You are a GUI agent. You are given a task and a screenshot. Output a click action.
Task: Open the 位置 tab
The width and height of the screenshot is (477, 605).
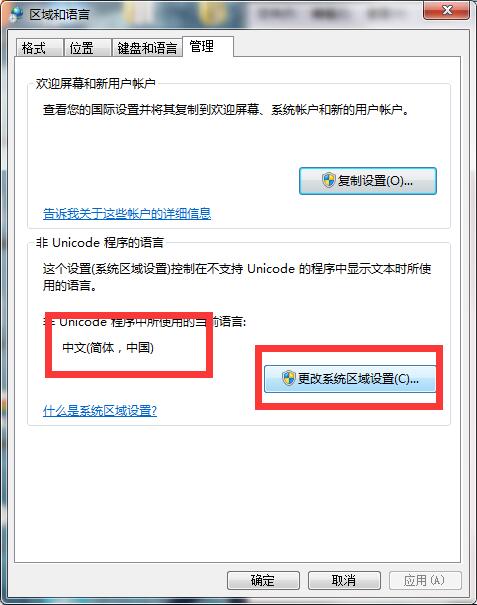tap(88, 48)
